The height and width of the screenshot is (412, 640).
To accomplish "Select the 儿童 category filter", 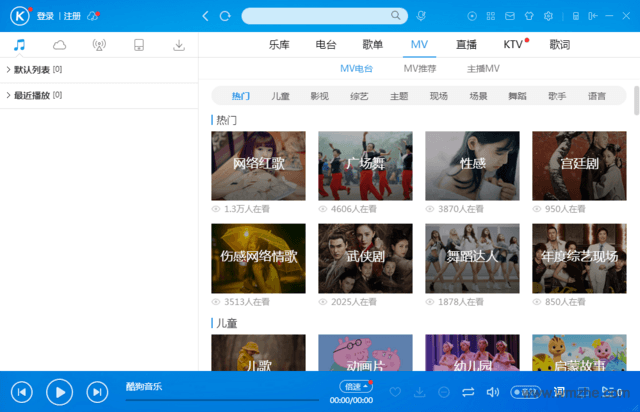I will pyautogui.click(x=280, y=96).
